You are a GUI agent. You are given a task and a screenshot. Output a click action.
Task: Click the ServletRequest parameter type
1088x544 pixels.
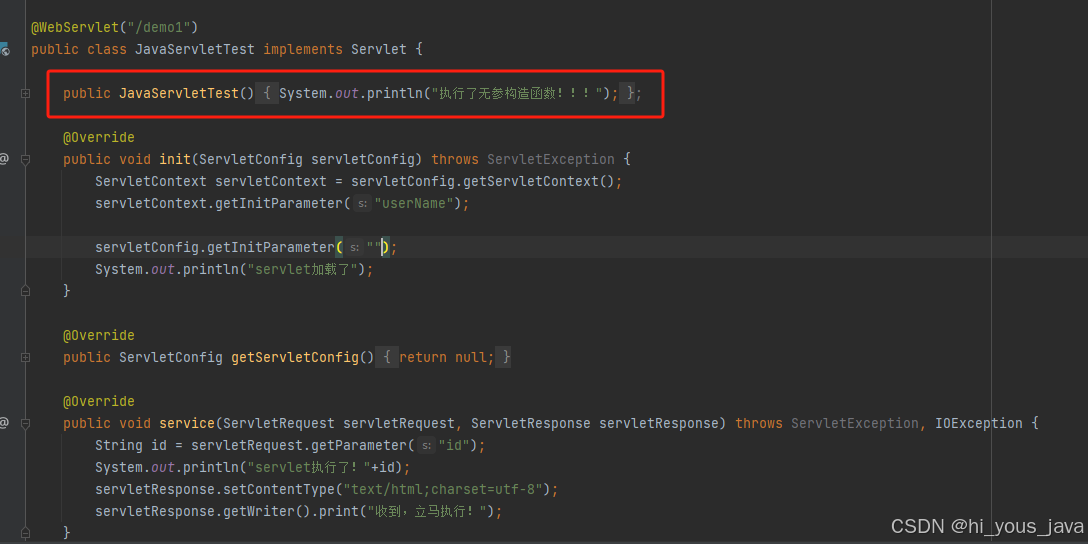(279, 423)
